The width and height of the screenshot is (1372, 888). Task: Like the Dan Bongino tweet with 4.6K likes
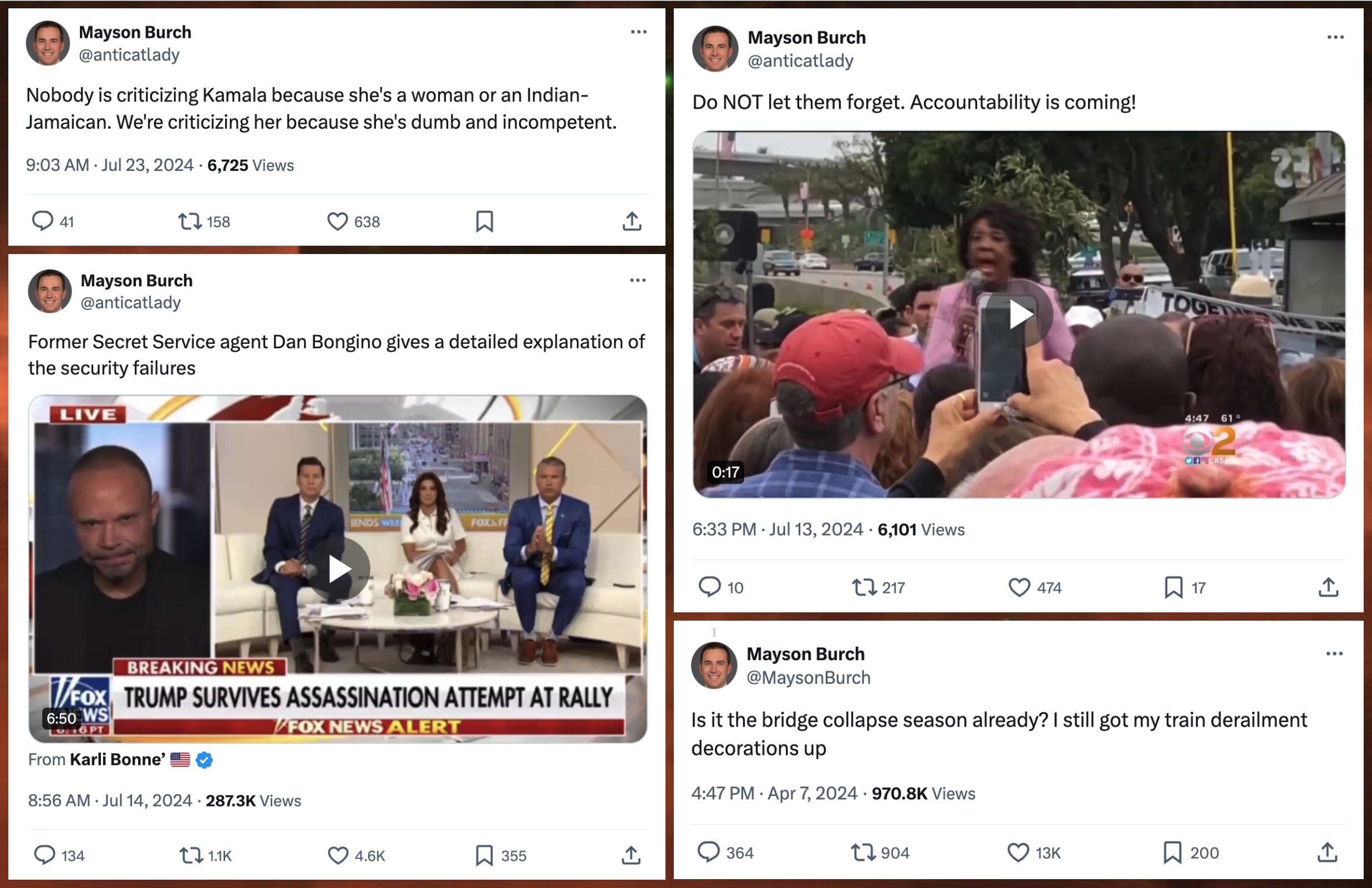click(338, 855)
